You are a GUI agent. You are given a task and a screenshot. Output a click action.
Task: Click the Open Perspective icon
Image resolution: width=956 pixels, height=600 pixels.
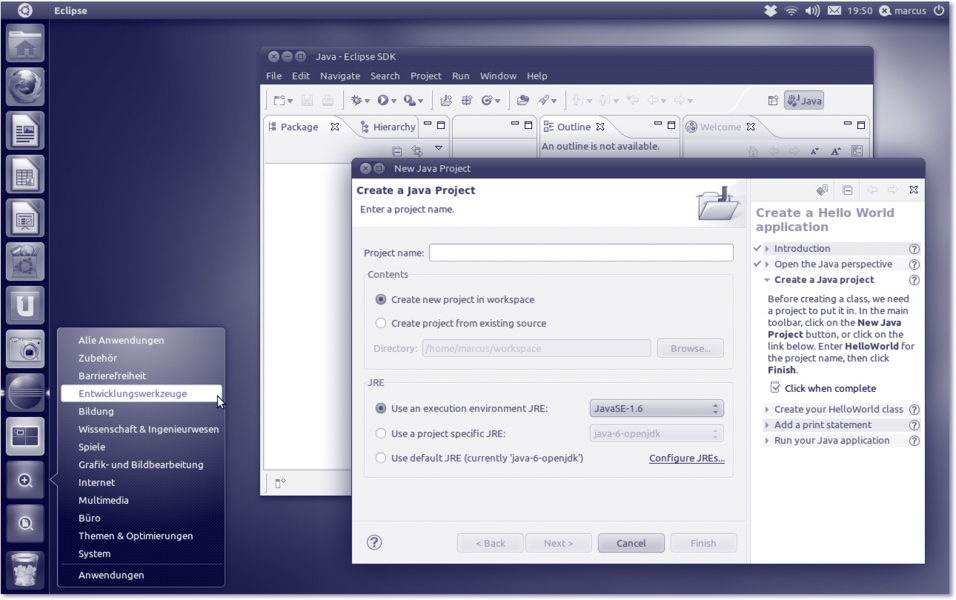coord(772,100)
